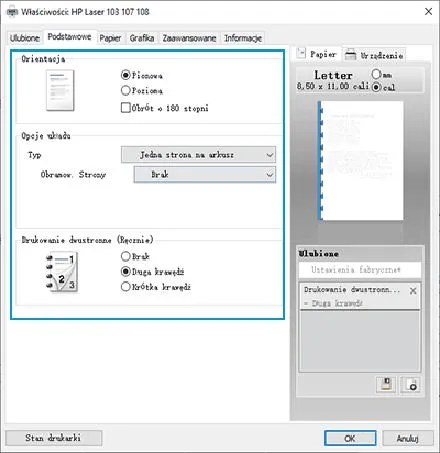Image resolution: width=440 pixels, height=453 pixels.
Task: Switch preview to Urządzenie tab
Action: pyautogui.click(x=374, y=55)
